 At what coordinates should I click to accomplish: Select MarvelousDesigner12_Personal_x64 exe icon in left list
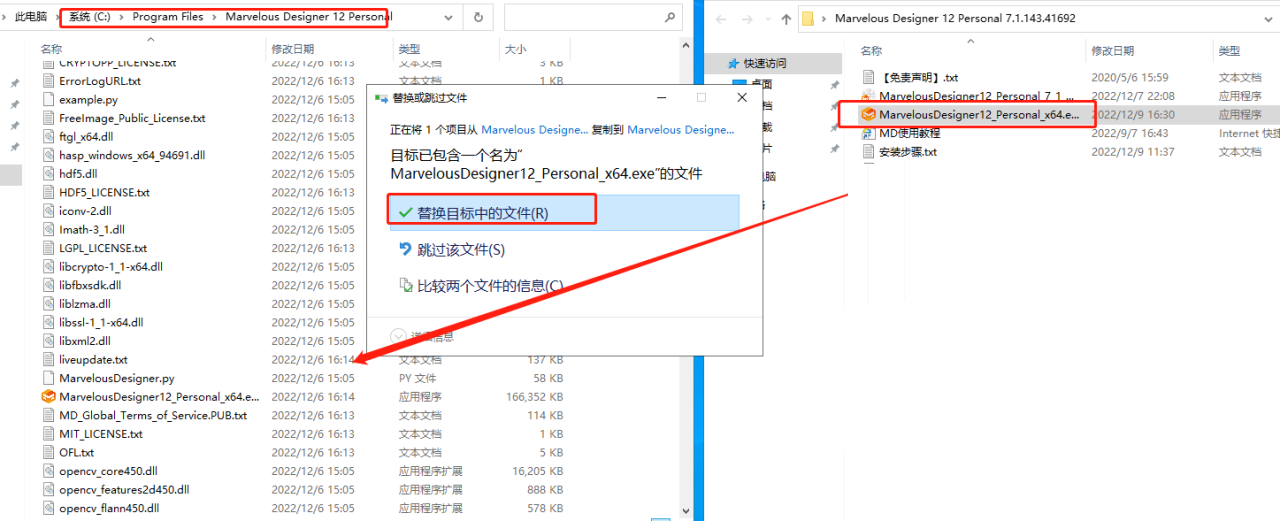49,396
